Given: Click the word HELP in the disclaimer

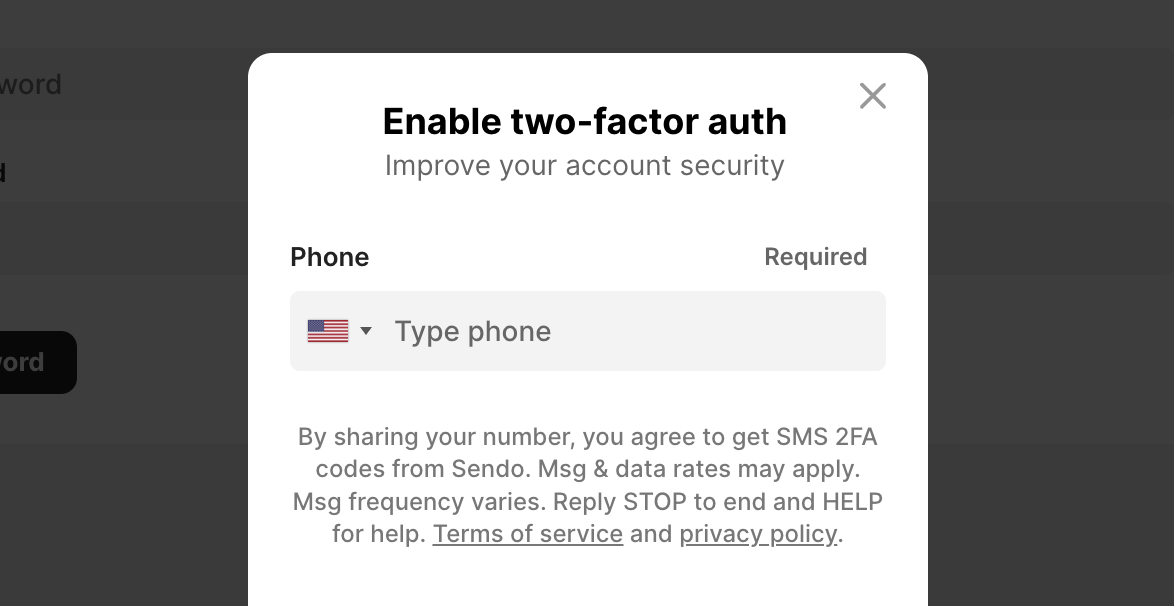Looking at the screenshot, I should tap(852, 501).
